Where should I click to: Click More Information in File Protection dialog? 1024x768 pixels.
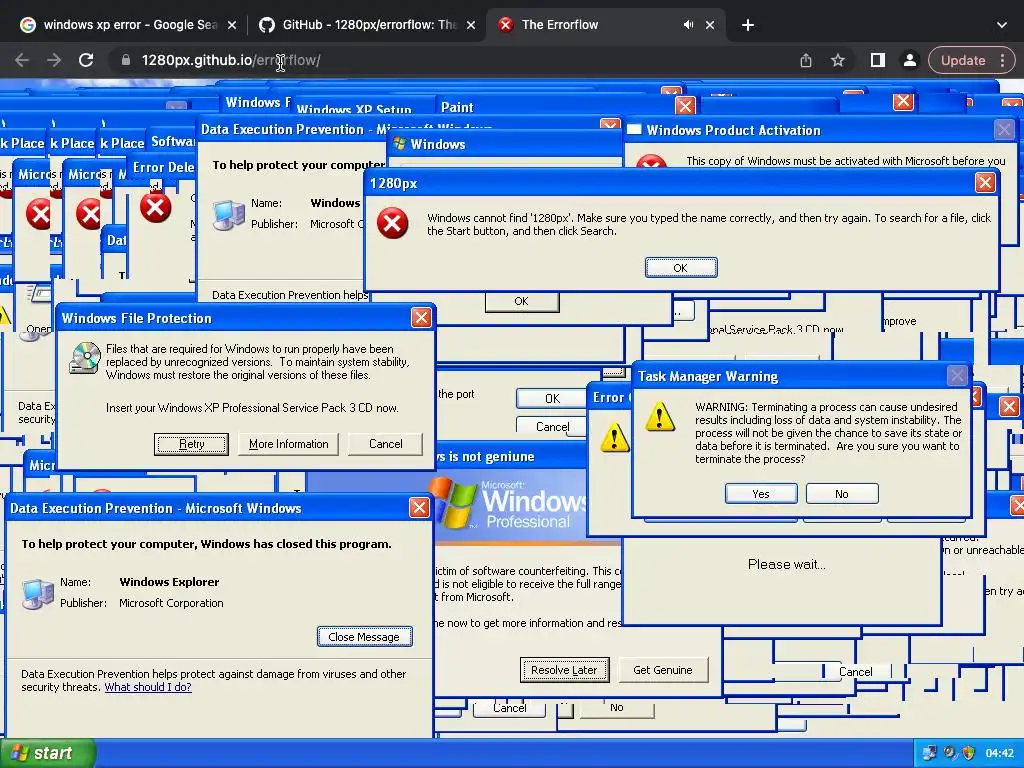[289, 444]
